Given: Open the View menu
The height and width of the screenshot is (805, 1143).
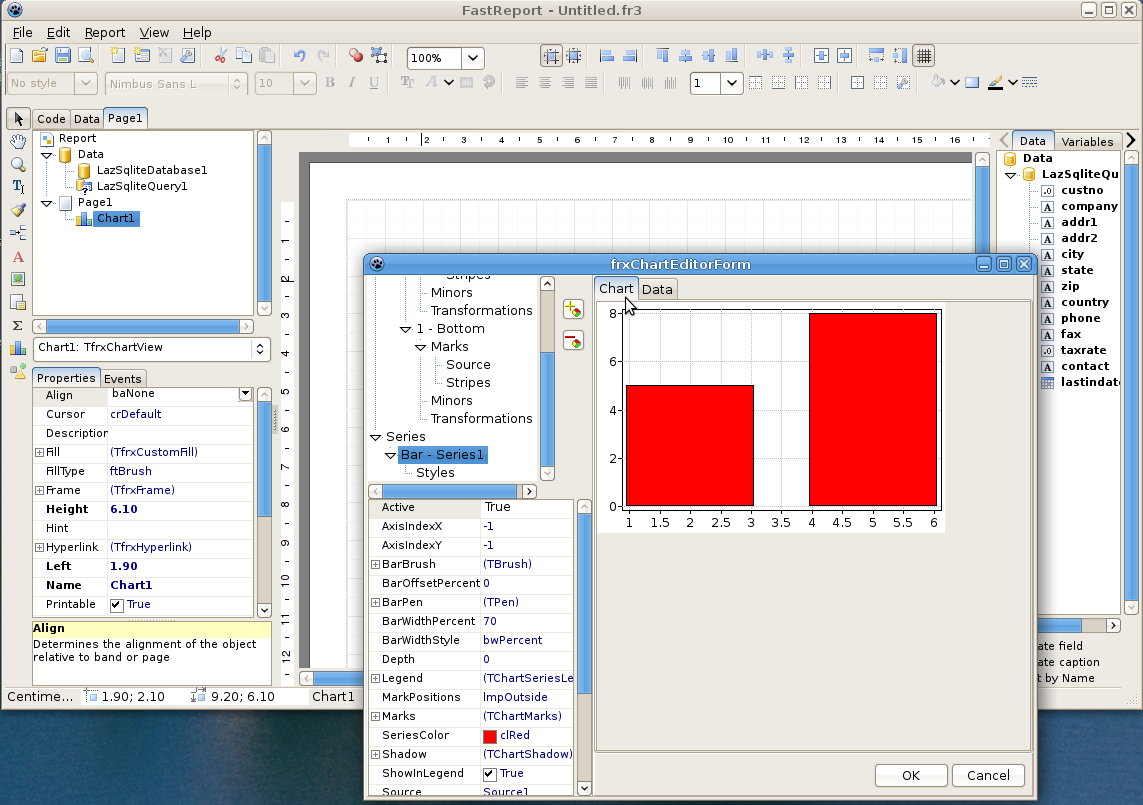Looking at the screenshot, I should point(154,33).
